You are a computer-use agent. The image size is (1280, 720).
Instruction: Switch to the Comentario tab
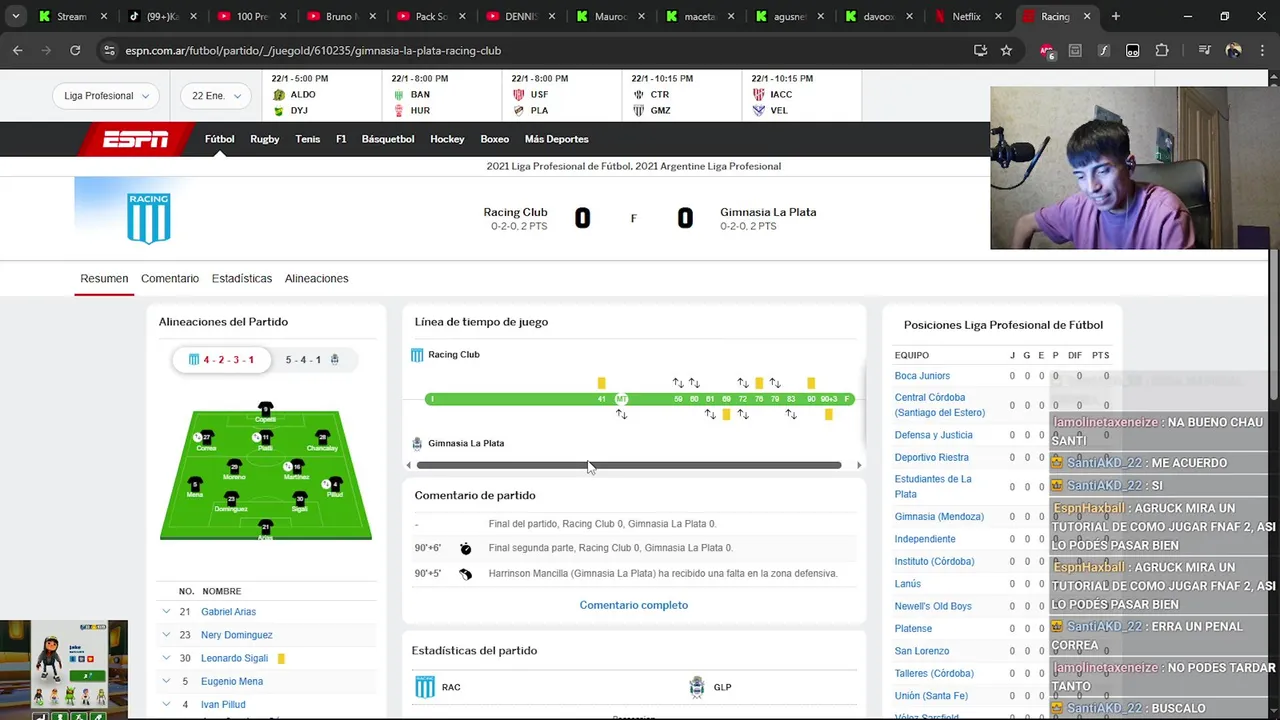(170, 278)
